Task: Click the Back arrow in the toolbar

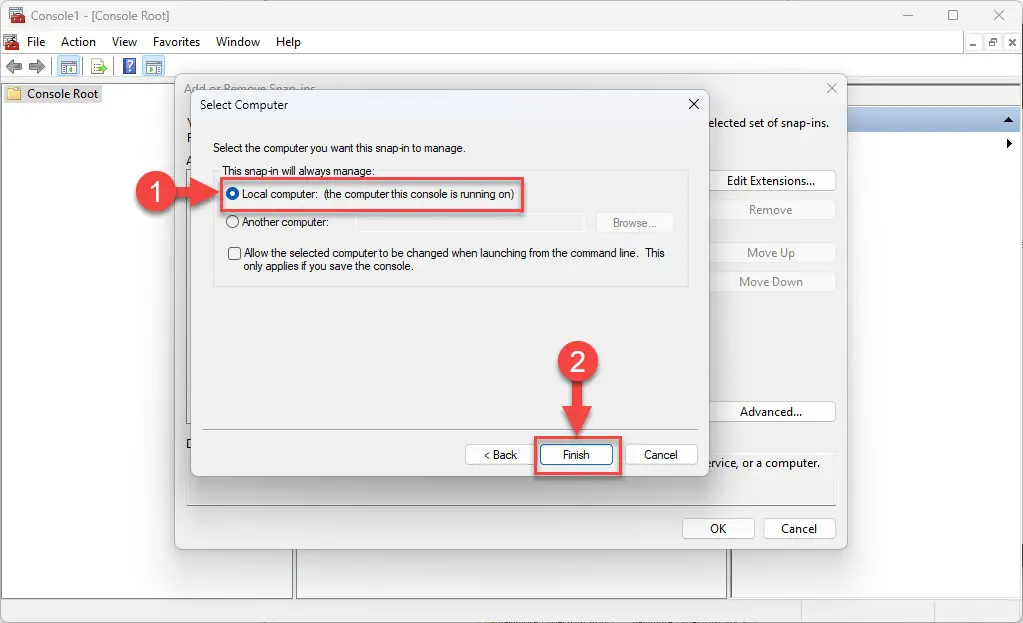Action: [14, 67]
